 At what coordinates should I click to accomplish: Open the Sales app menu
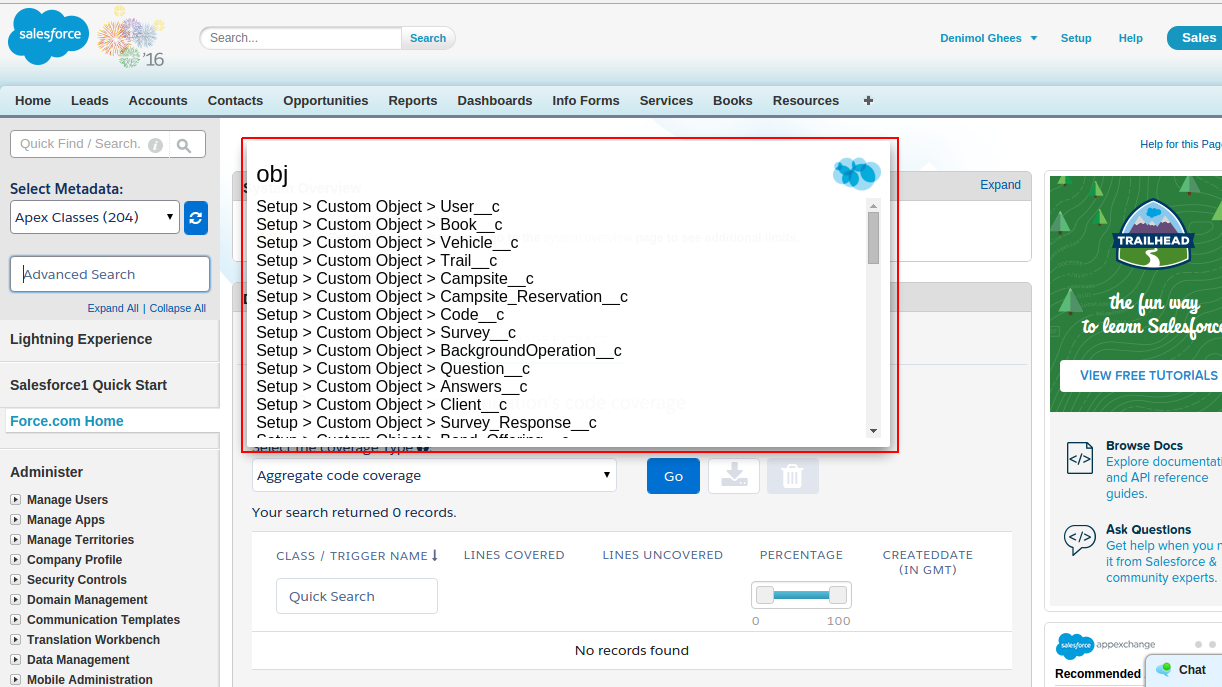(1195, 38)
